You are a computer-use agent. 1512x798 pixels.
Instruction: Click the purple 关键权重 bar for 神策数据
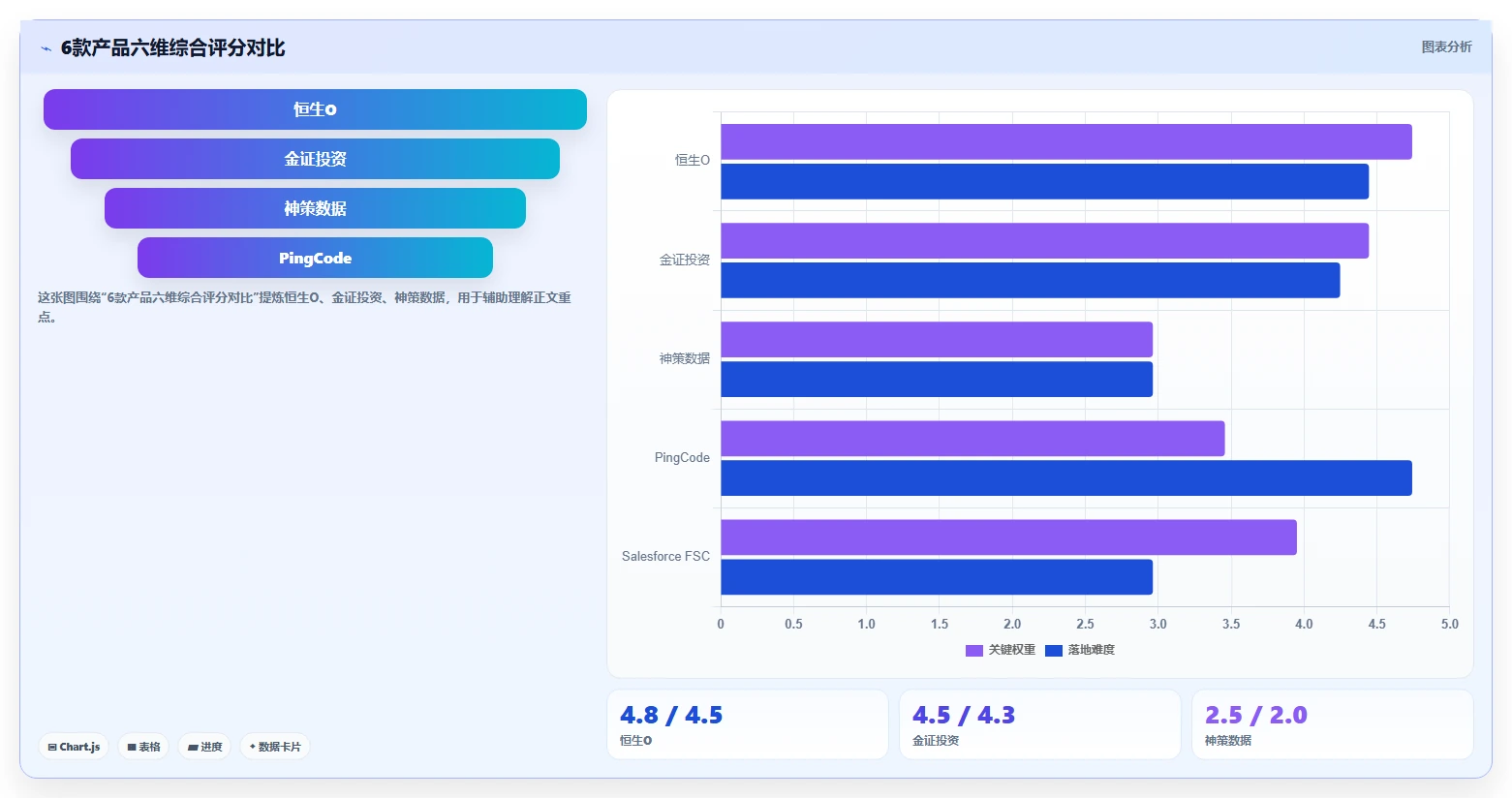pos(937,339)
